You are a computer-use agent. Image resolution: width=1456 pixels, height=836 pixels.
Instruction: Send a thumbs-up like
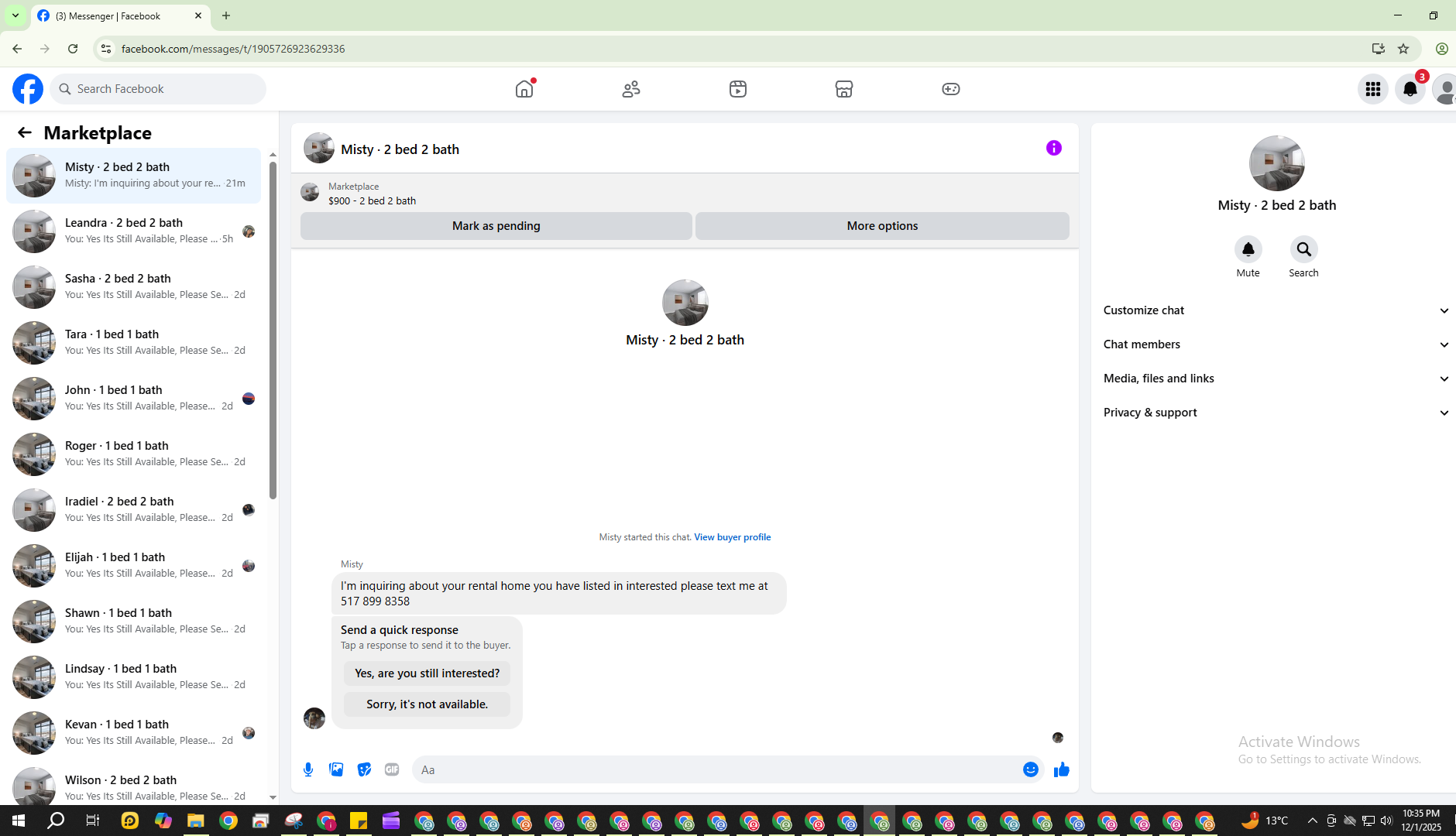pyautogui.click(x=1062, y=769)
